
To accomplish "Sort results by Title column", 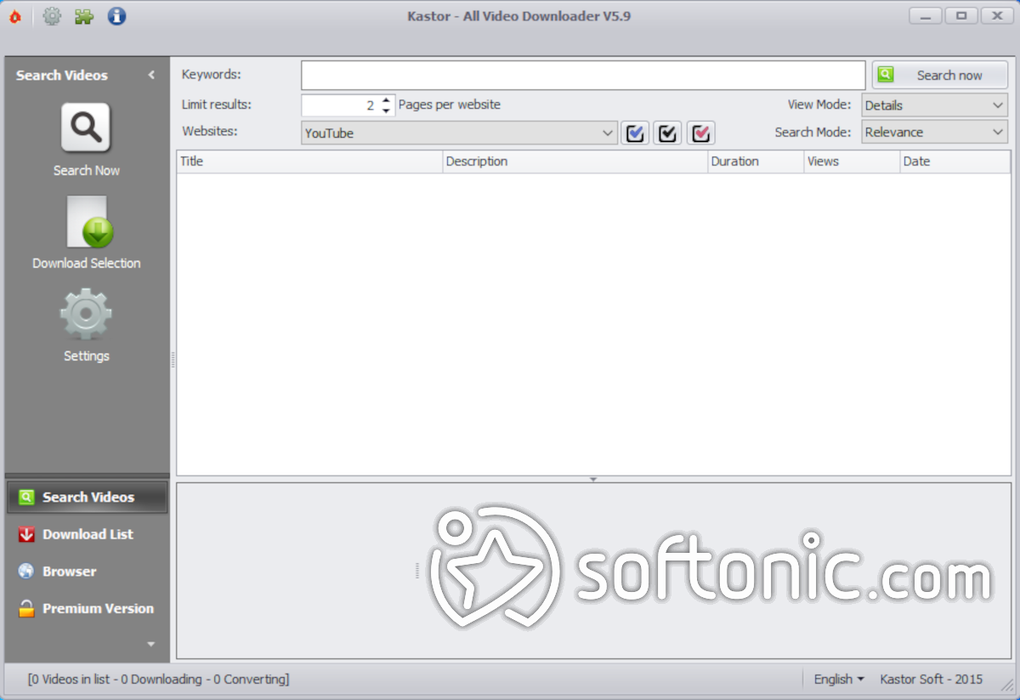I will click(x=310, y=161).
